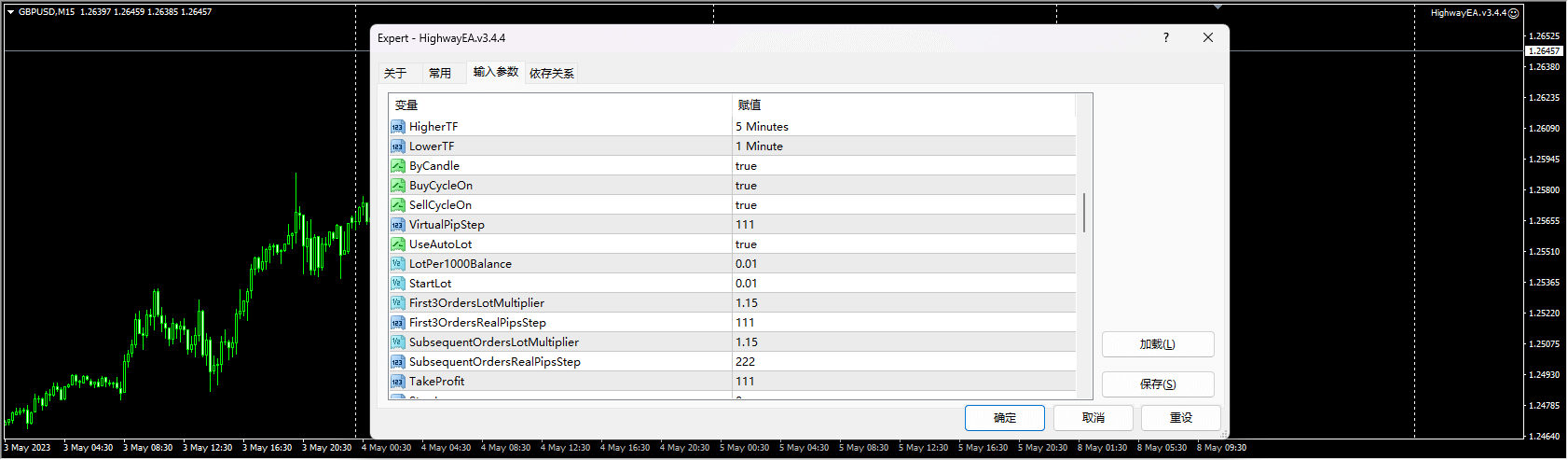Open the chart symbol dropdown arrow near GBPUSD
The width and height of the screenshot is (1568, 460).
pyautogui.click(x=10, y=12)
